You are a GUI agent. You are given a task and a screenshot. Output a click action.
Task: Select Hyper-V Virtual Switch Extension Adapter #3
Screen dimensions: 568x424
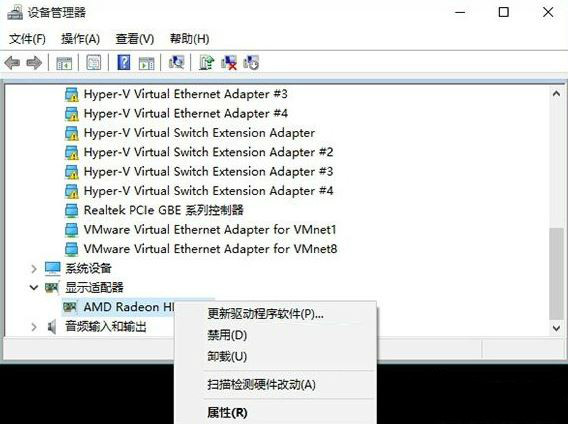[x=208, y=172]
